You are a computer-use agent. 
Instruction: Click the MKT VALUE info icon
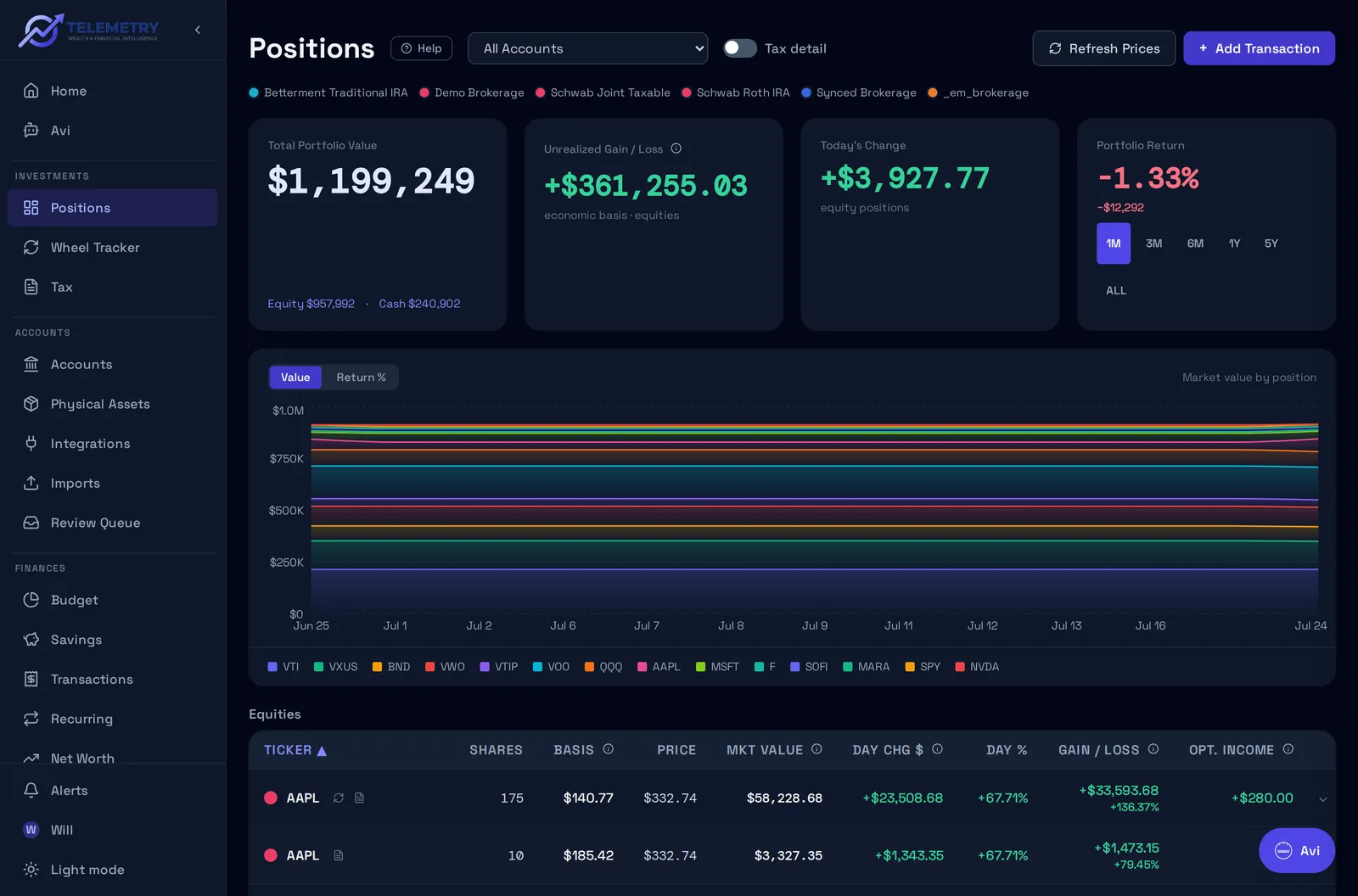(x=816, y=749)
